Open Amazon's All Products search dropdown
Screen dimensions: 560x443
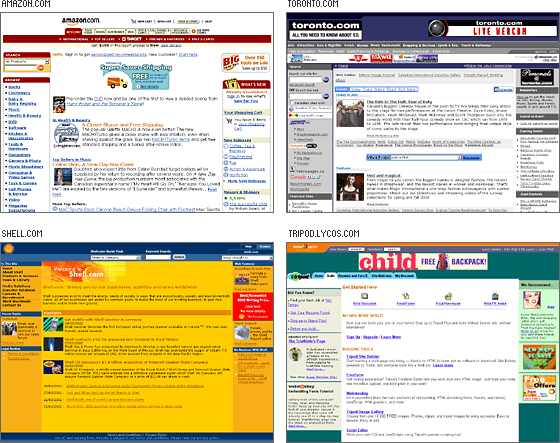pyautogui.click(x=26, y=61)
